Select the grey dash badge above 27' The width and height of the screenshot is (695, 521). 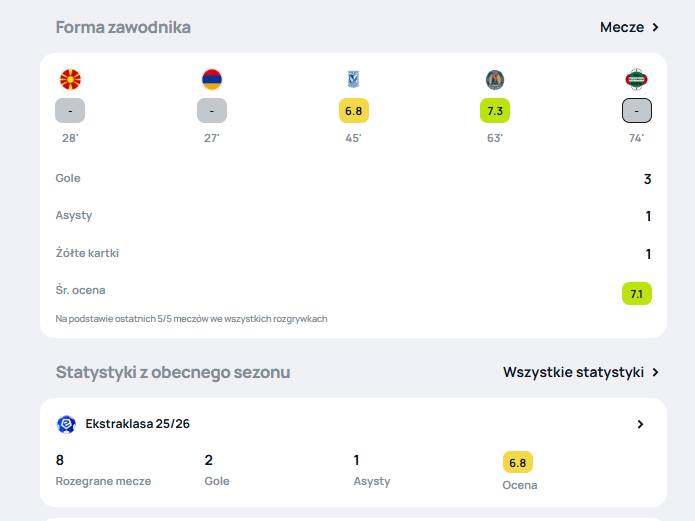point(212,110)
